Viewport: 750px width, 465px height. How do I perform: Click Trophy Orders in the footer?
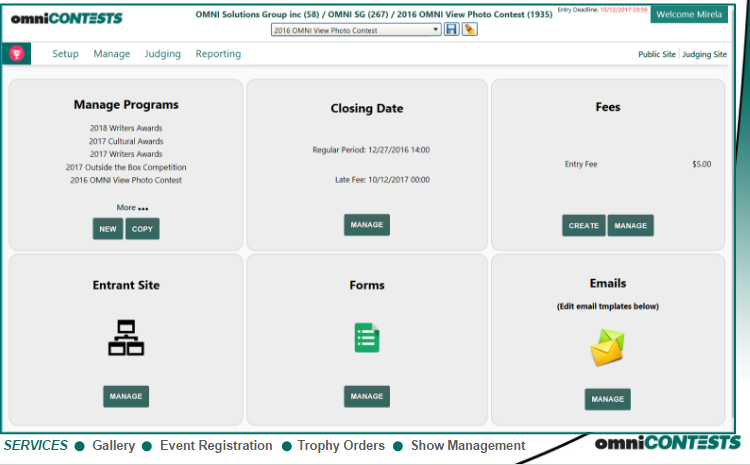[341, 445]
